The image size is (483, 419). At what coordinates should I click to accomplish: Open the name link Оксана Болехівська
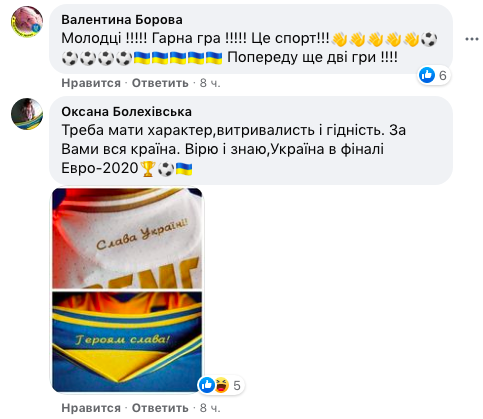(x=127, y=112)
